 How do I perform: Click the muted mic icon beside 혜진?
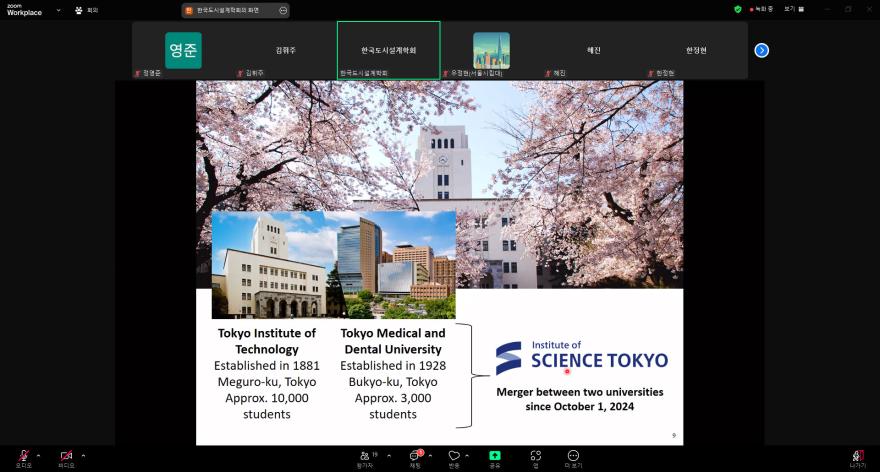(x=548, y=74)
